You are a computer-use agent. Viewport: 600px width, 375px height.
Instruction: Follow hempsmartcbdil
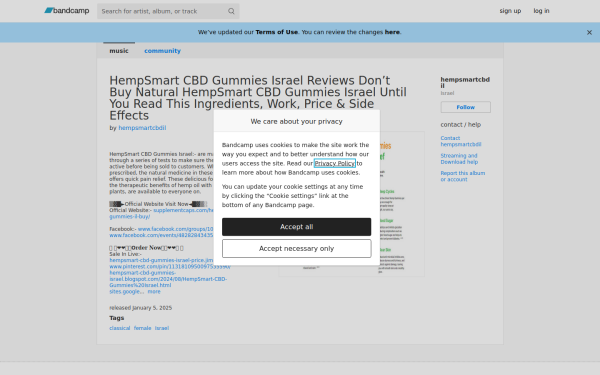(465, 107)
